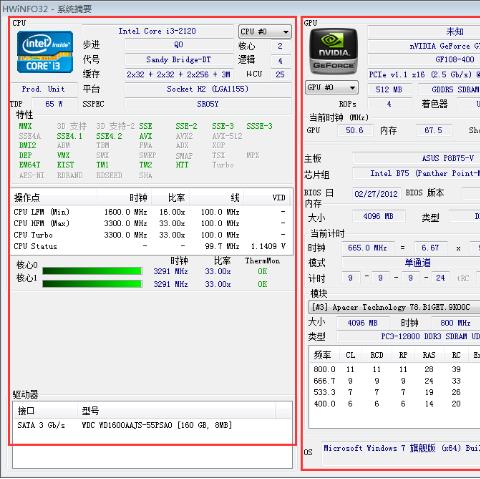The height and width of the screenshot is (479, 480).
Task: Click the module clock 800 MHz field
Action: point(455,323)
